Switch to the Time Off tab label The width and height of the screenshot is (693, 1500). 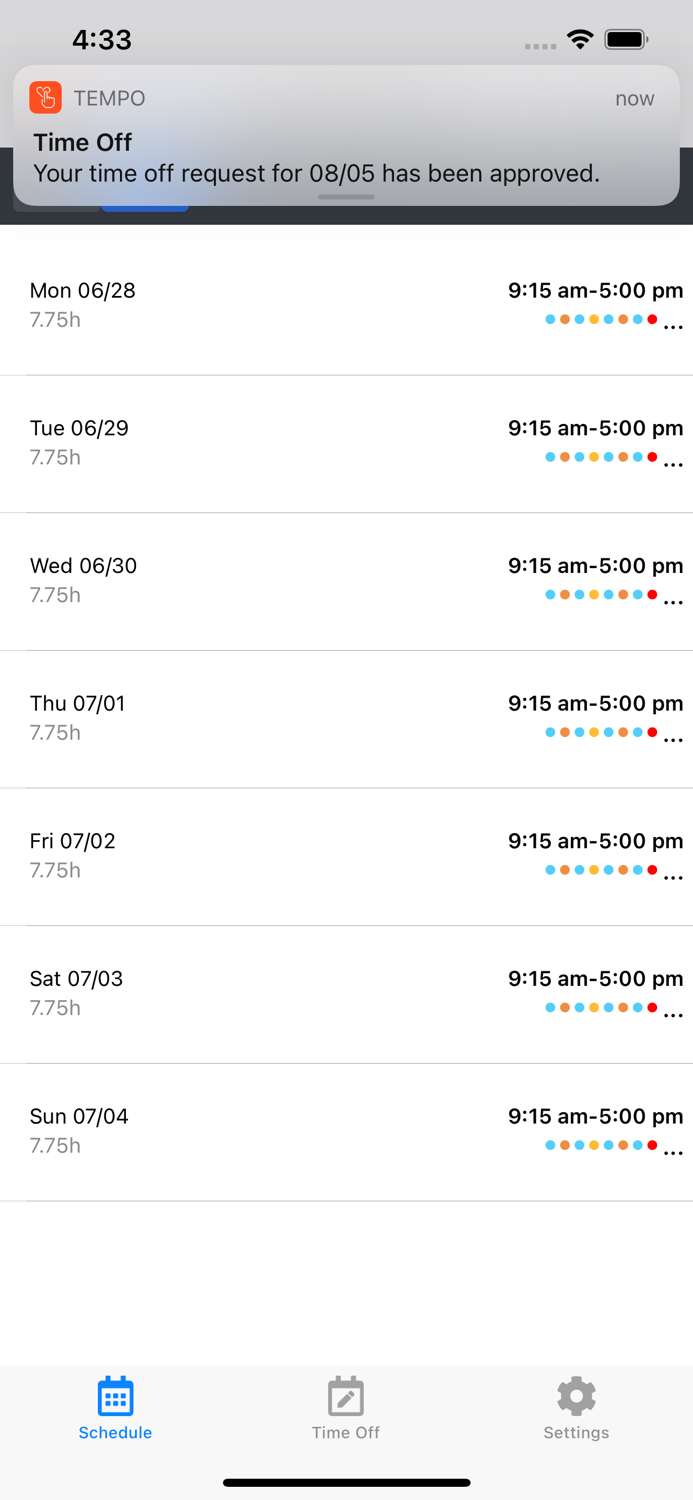pyautogui.click(x=345, y=1432)
